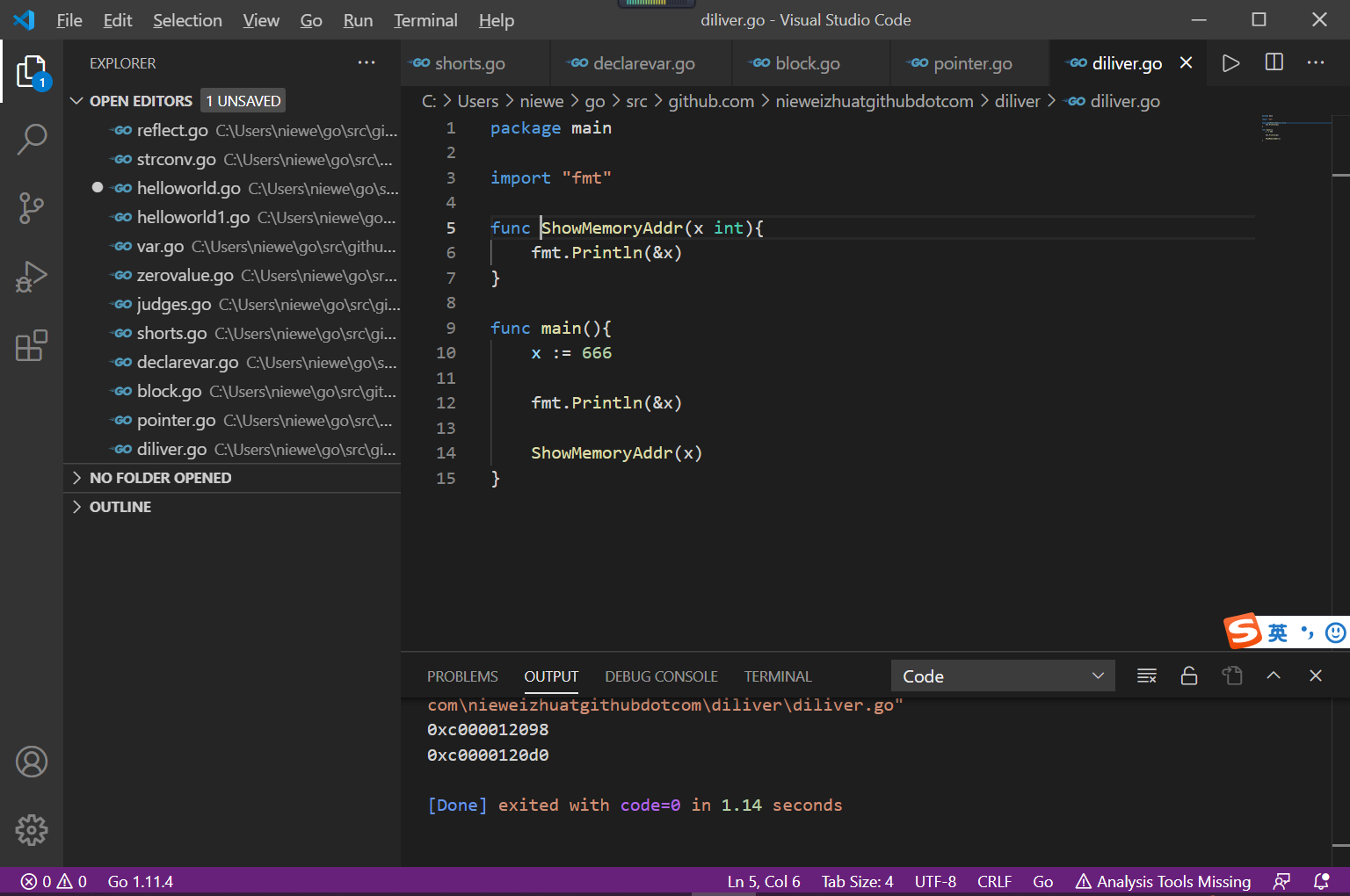1350x896 pixels.
Task: Open the Run menu
Action: [x=358, y=20]
